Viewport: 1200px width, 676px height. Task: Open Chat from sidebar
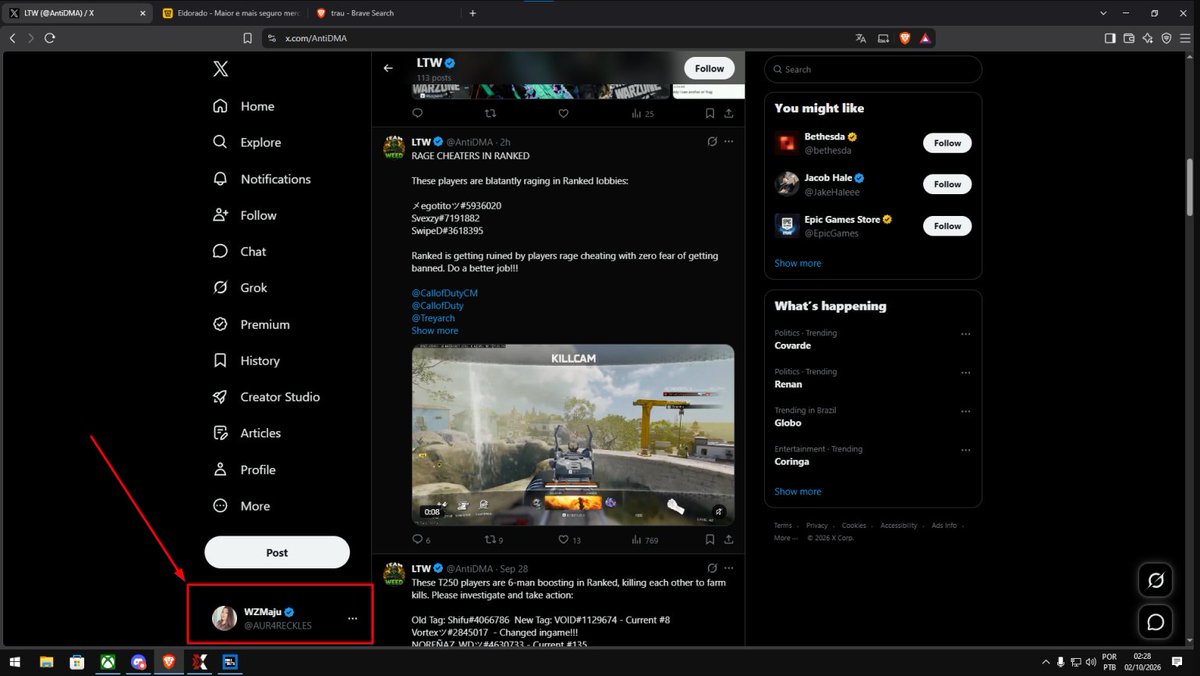click(x=239, y=251)
